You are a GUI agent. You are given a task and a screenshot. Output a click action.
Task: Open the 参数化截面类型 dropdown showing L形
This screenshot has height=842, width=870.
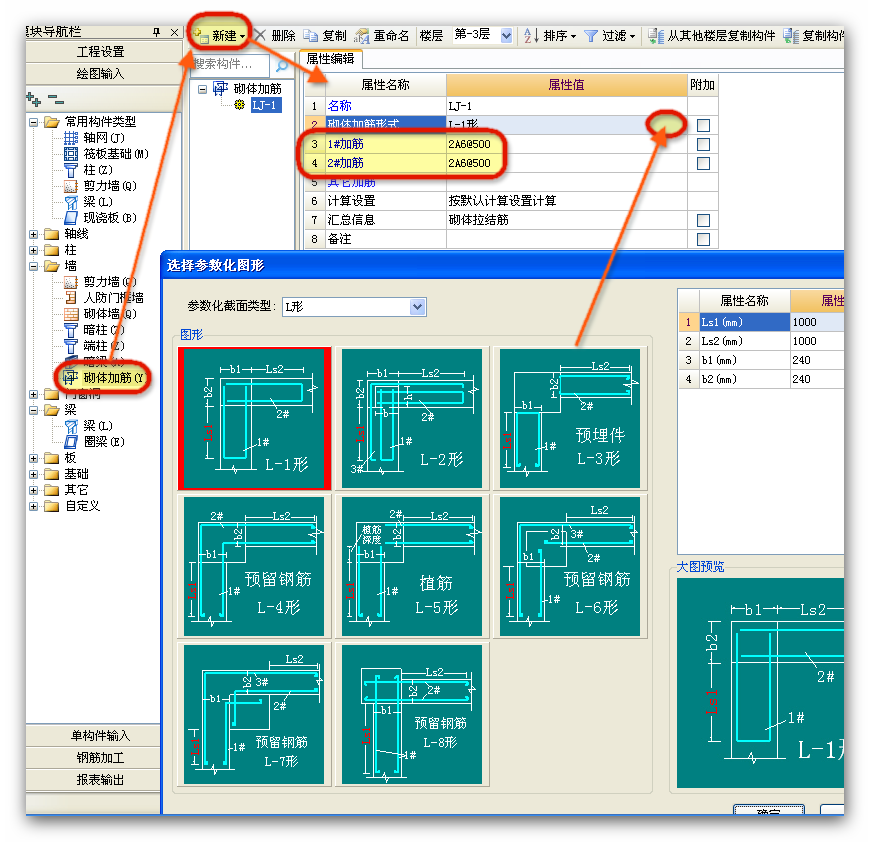(417, 307)
